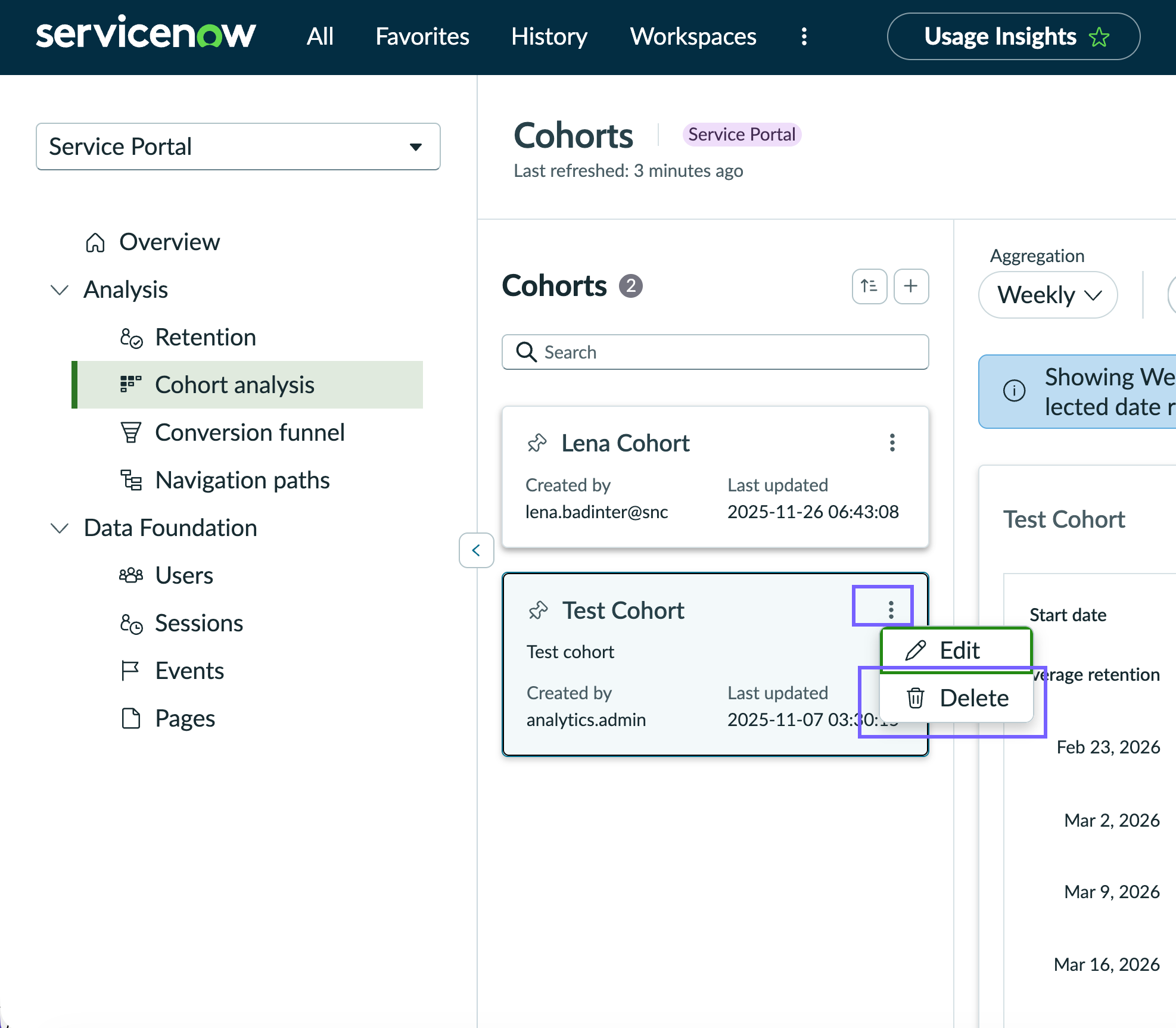The width and height of the screenshot is (1176, 1028).
Task: Click the Retention icon
Action: tap(131, 338)
